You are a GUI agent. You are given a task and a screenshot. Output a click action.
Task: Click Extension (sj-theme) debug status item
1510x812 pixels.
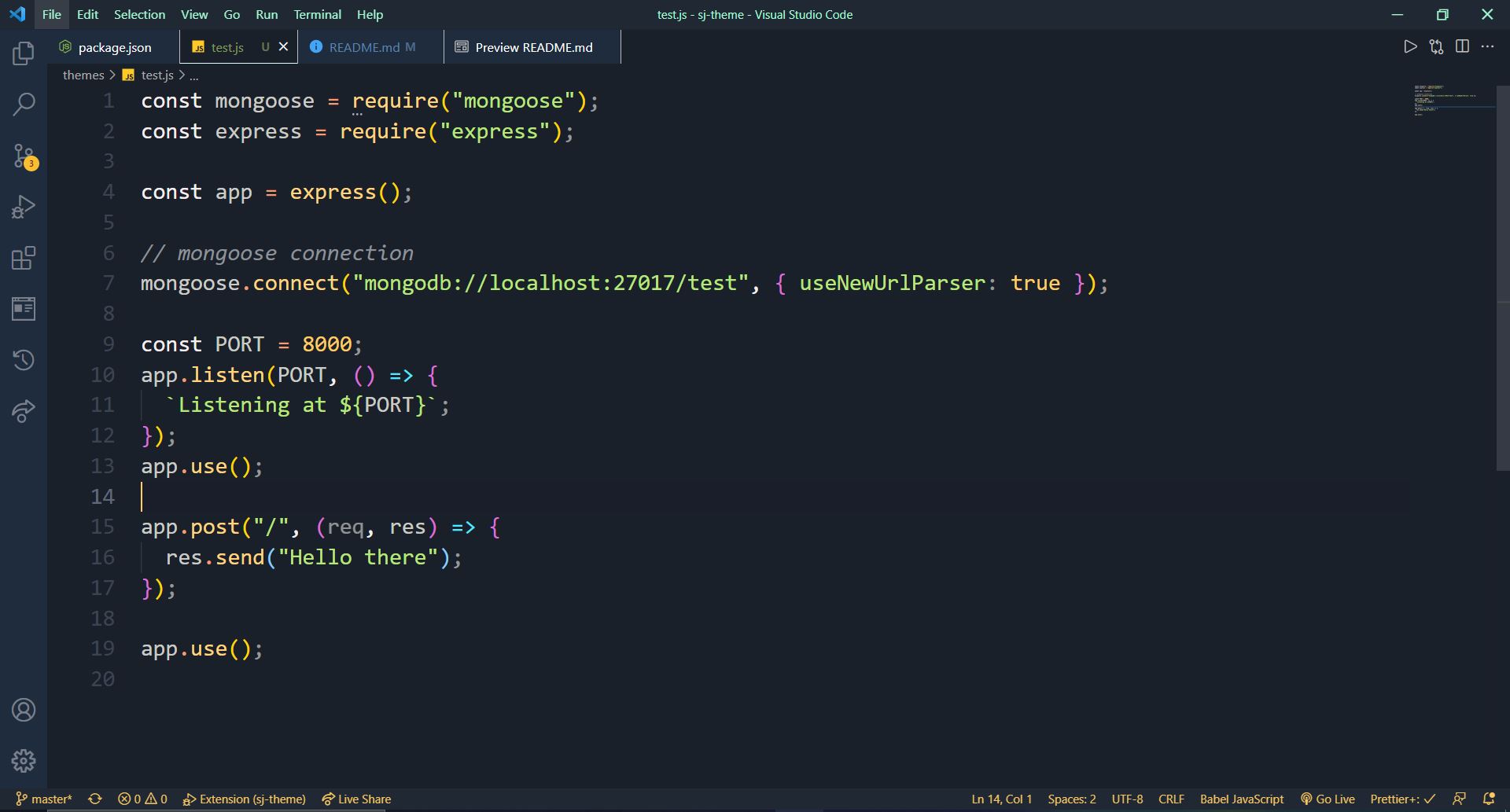coord(245,799)
